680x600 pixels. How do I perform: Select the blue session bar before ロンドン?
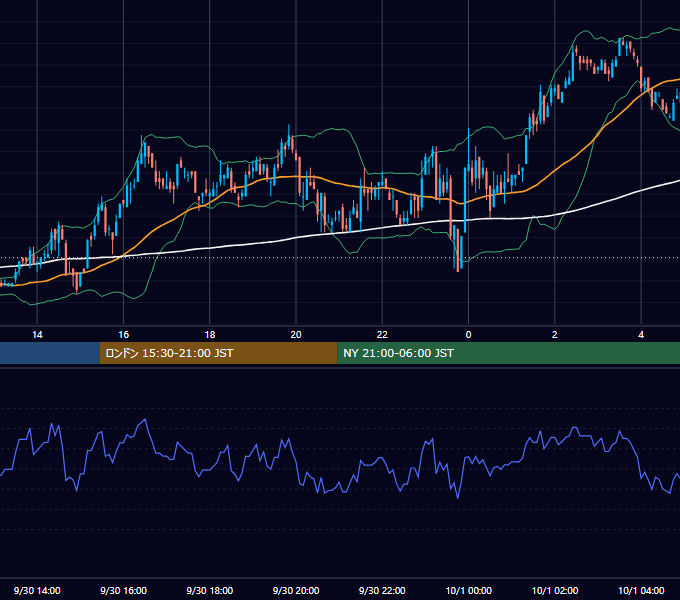point(50,353)
